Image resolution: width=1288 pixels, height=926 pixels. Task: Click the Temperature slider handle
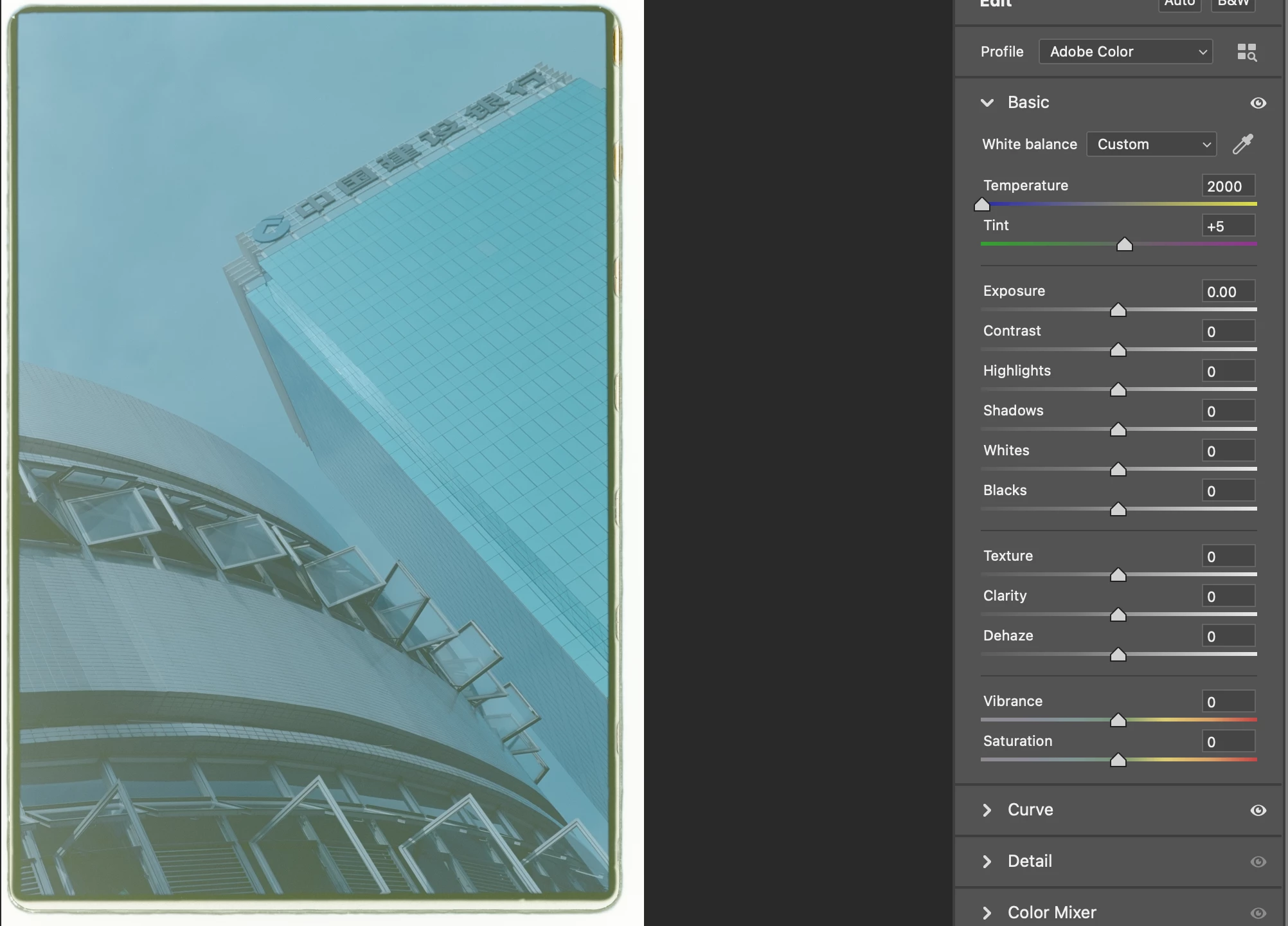point(982,205)
